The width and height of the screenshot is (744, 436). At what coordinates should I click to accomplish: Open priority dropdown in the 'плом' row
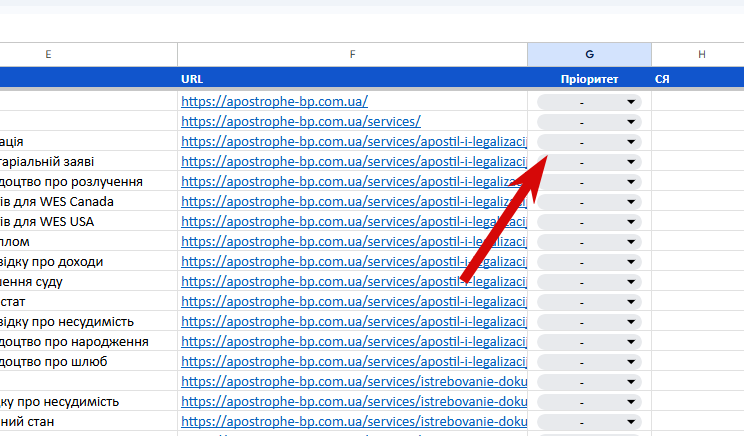[589, 242]
